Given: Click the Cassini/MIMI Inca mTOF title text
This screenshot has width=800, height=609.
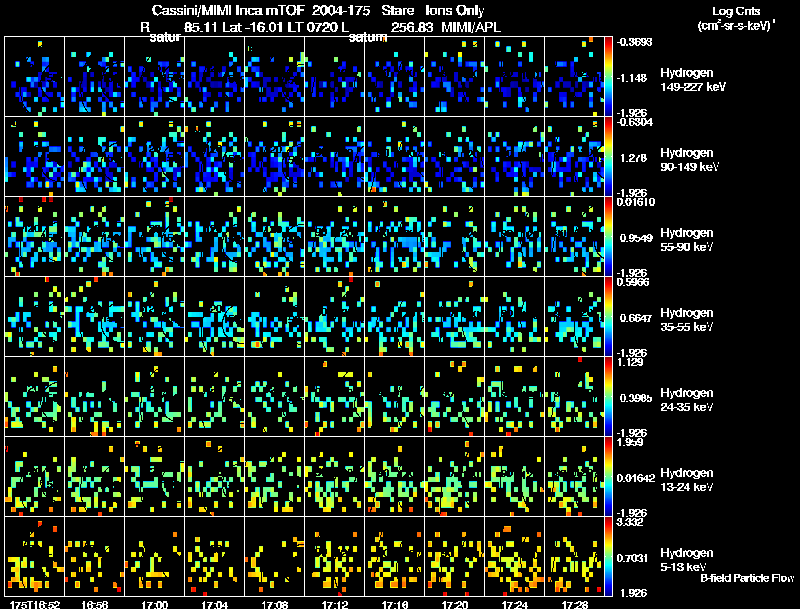Looking at the screenshot, I should click(x=228, y=10).
